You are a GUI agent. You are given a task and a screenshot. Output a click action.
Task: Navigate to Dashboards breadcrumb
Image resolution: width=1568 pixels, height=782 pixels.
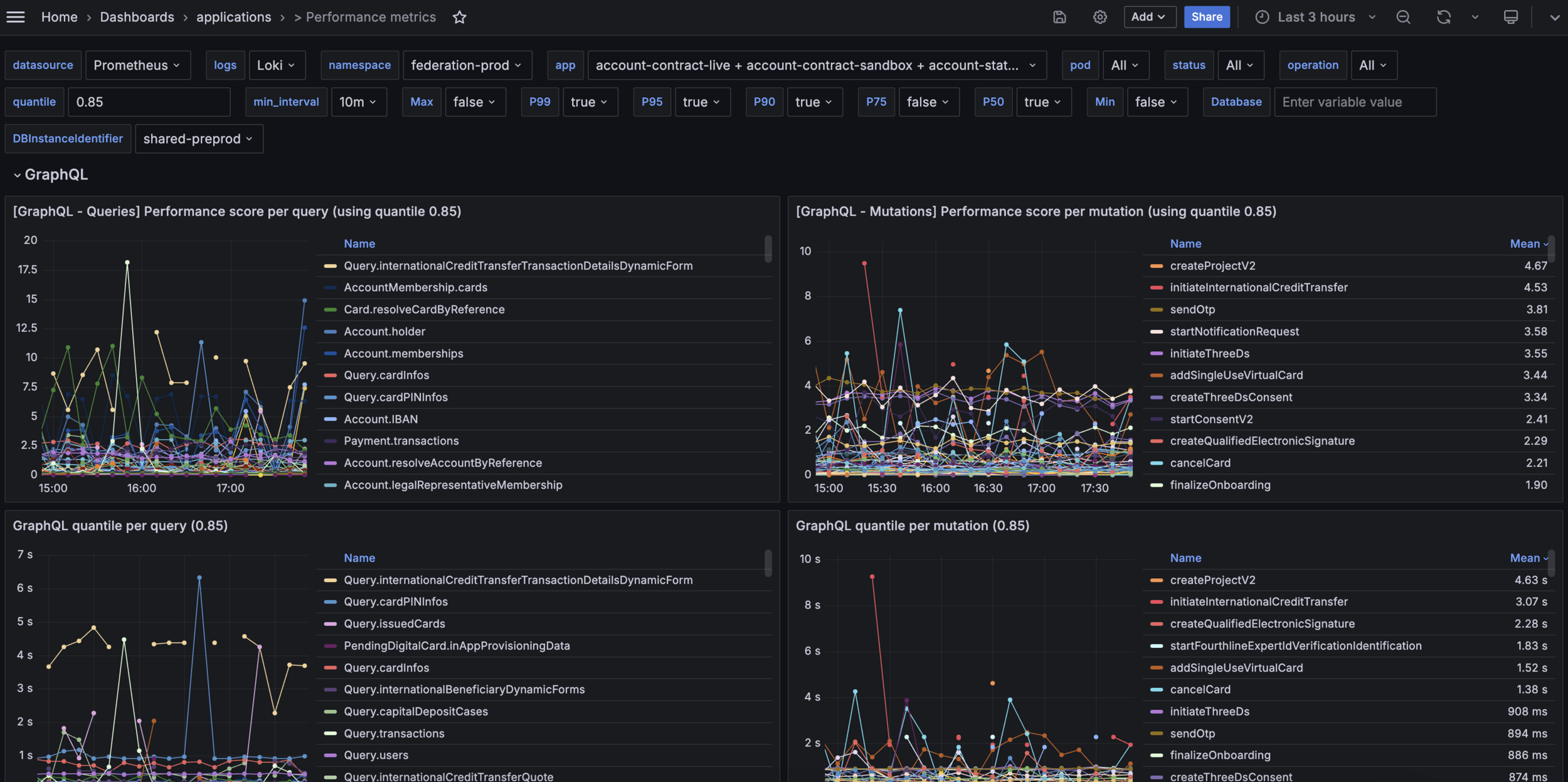[x=137, y=17]
